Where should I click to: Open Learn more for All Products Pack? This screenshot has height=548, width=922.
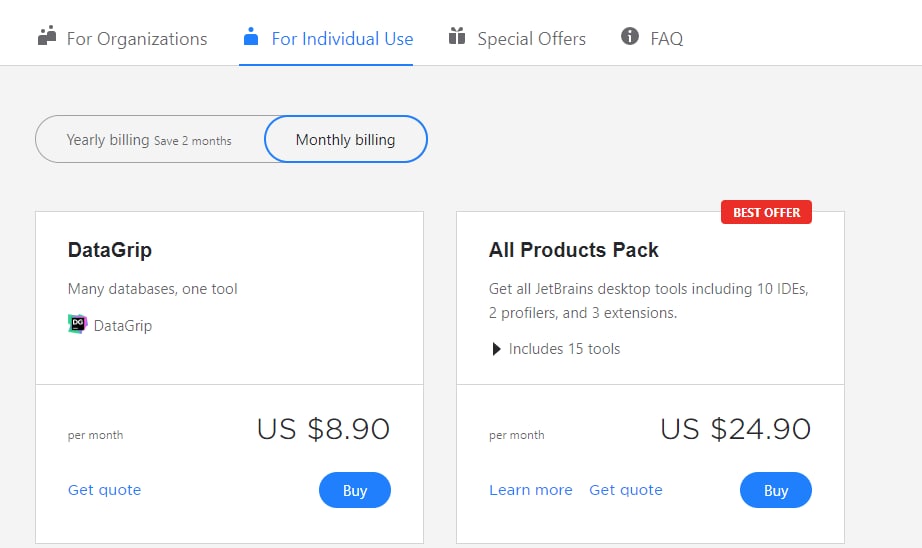coord(530,490)
